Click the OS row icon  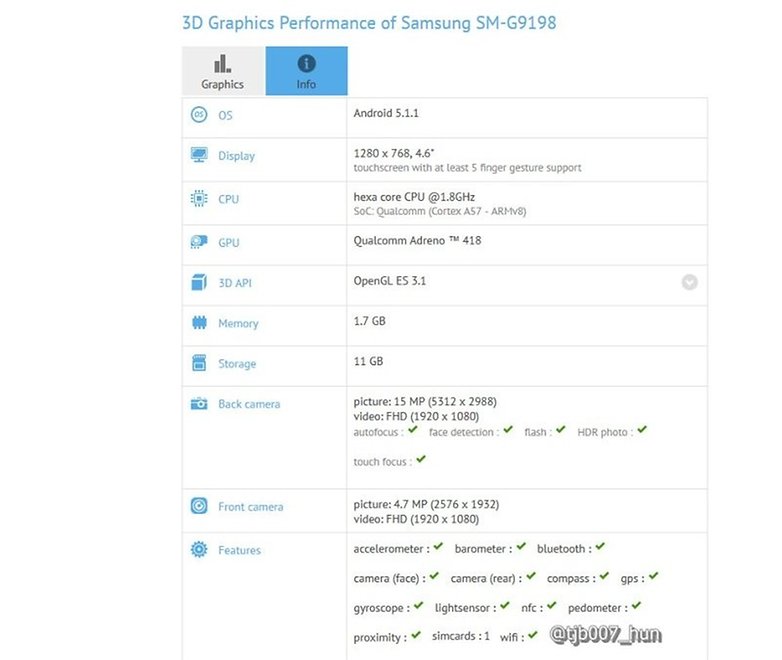199,115
